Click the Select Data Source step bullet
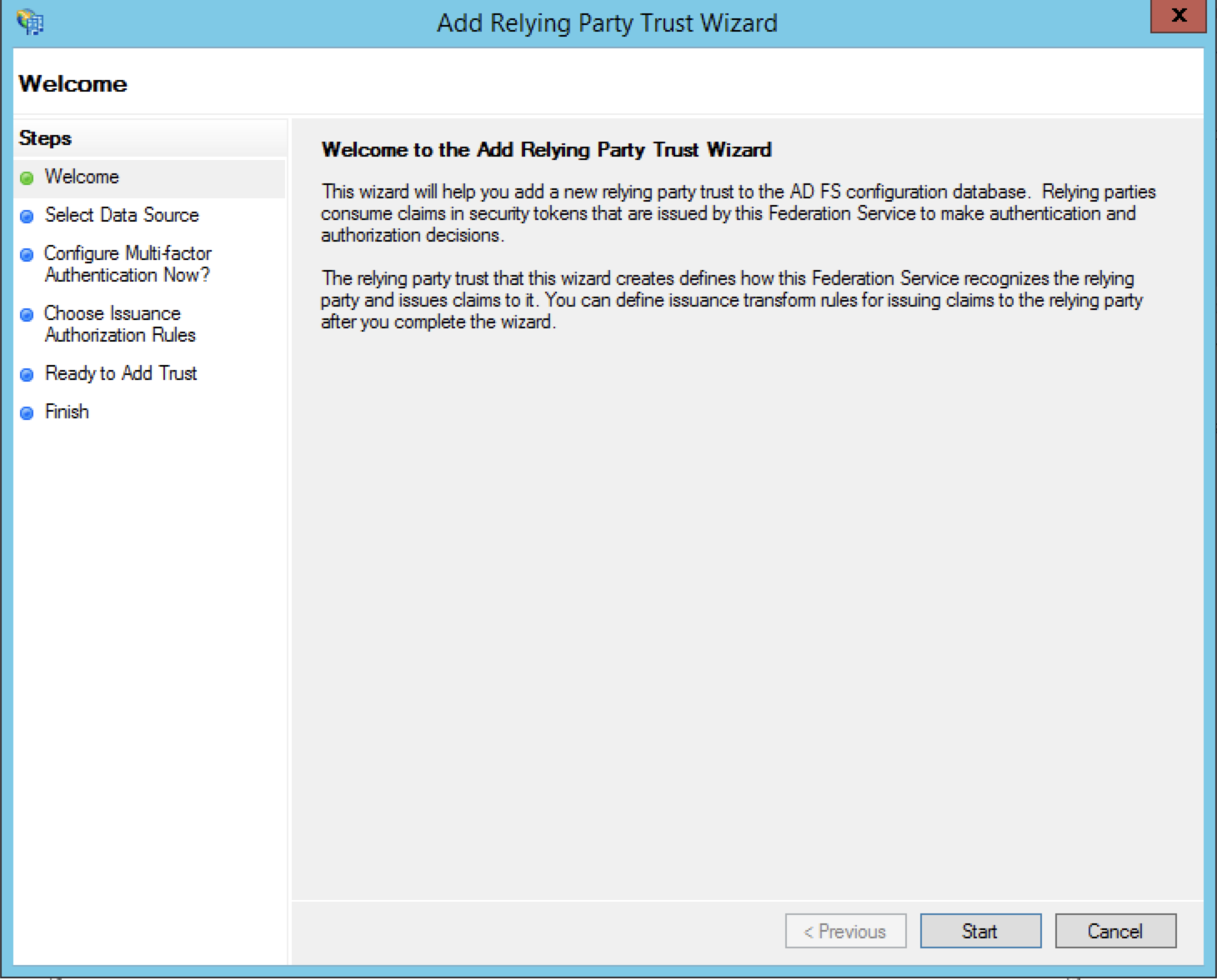The height and width of the screenshot is (980, 1217). [28, 215]
